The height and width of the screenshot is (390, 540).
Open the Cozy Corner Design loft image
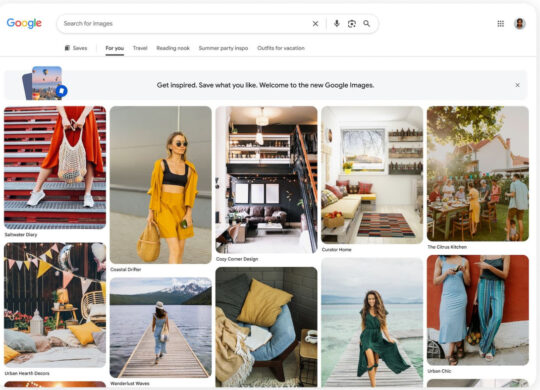266,179
